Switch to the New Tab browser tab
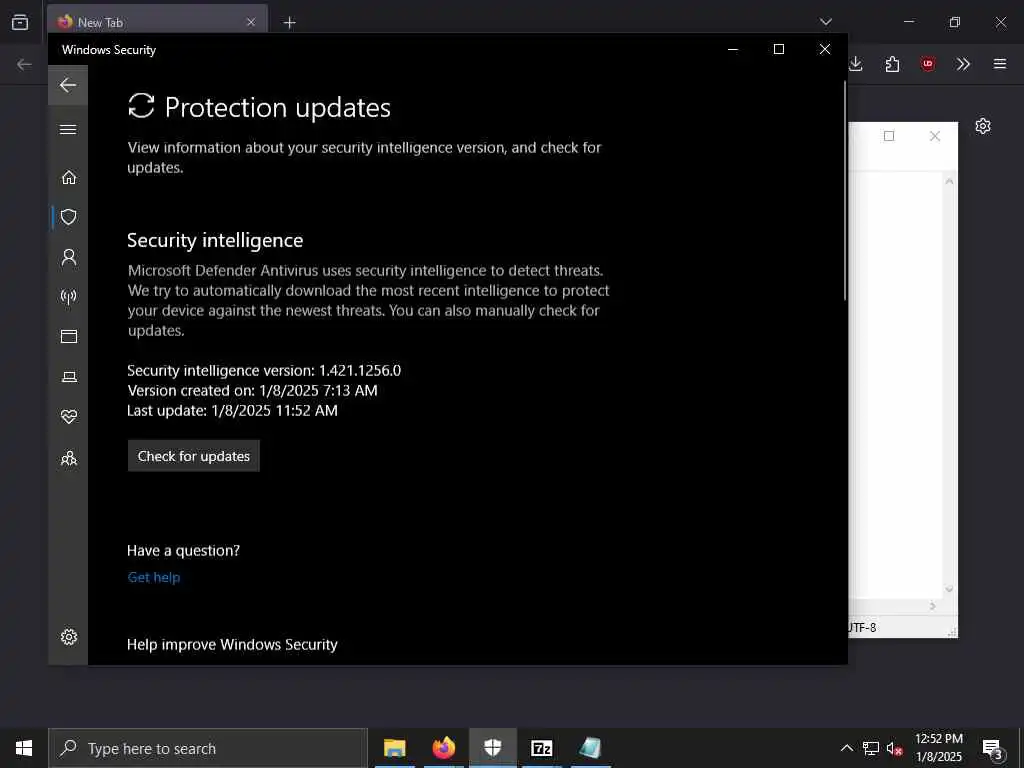 tap(157, 22)
